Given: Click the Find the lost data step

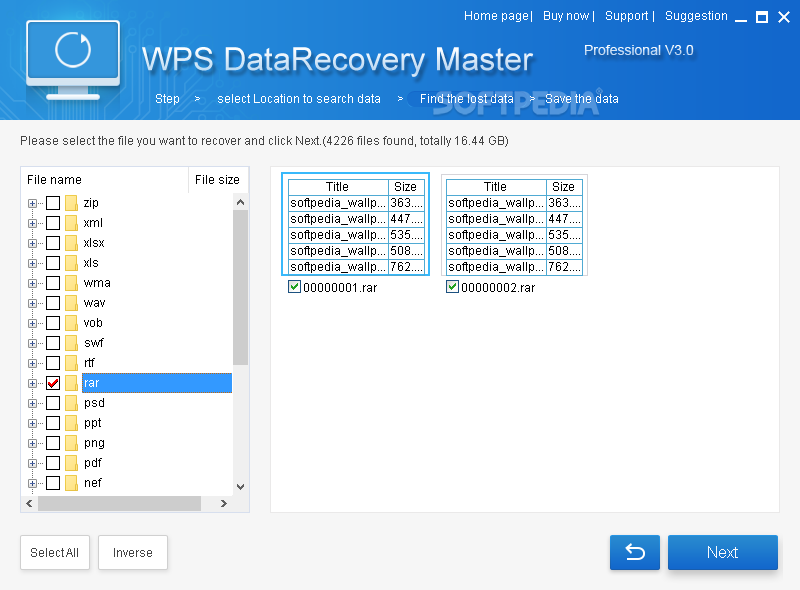Looking at the screenshot, I should click(466, 99).
